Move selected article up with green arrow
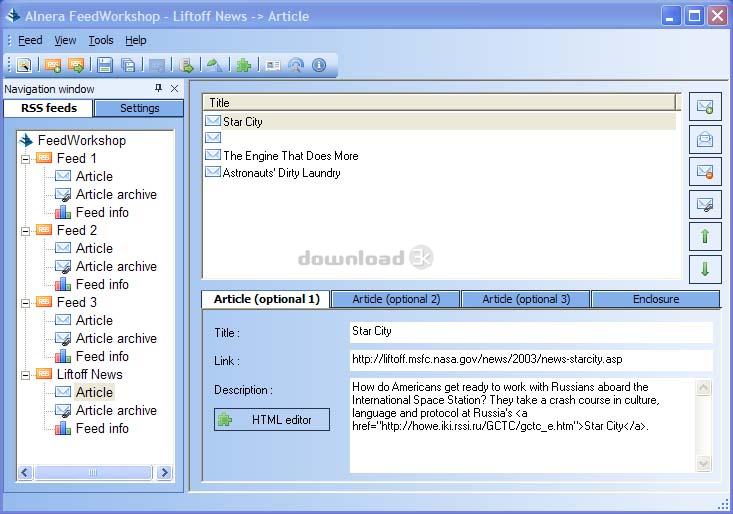Viewport: 733px width, 514px height. pyautogui.click(x=705, y=237)
